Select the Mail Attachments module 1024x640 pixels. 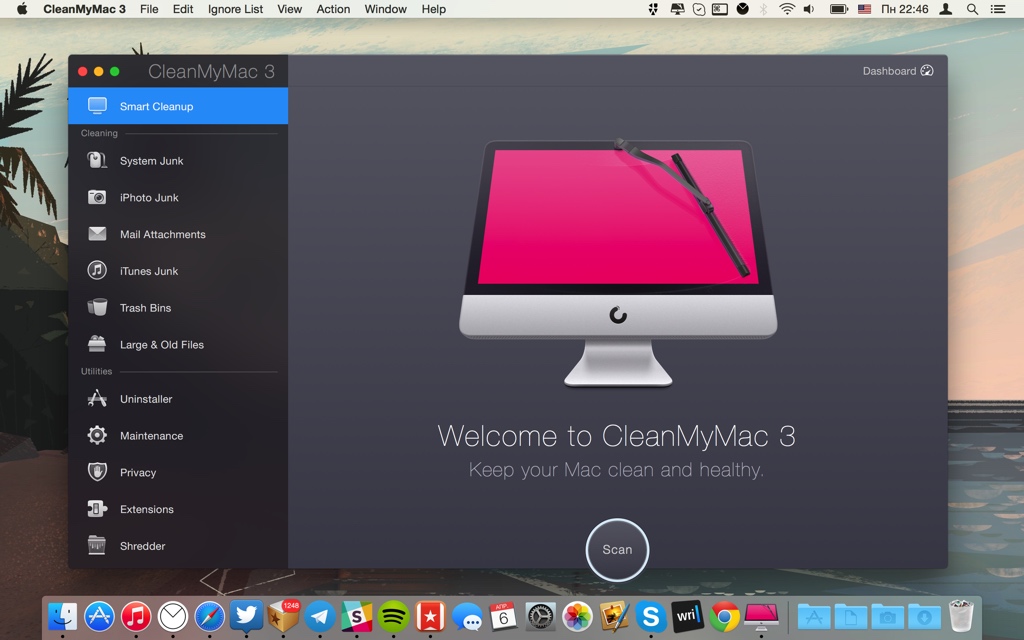pos(162,235)
